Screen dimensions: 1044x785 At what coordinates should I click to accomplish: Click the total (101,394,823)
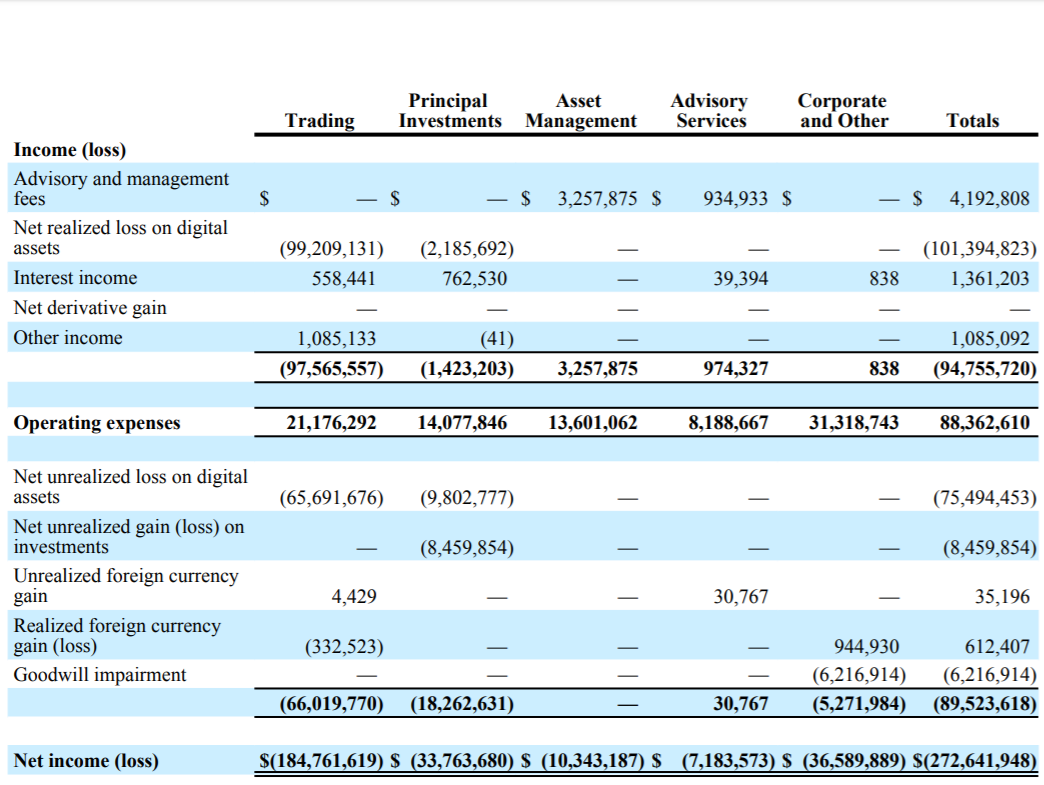click(980, 248)
